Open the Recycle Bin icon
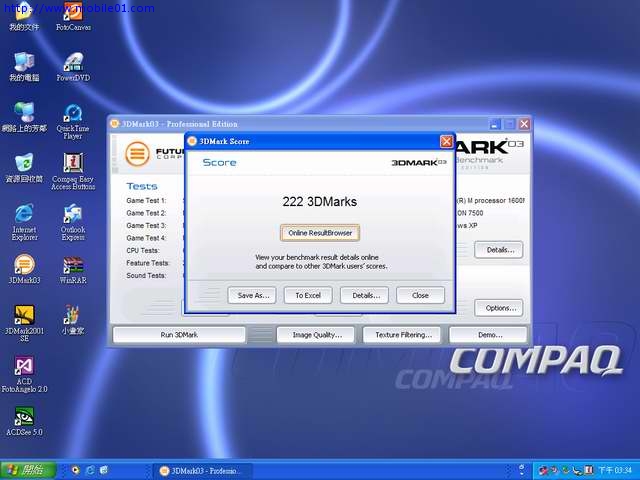Viewport: 640px width, 480px height. click(24, 169)
